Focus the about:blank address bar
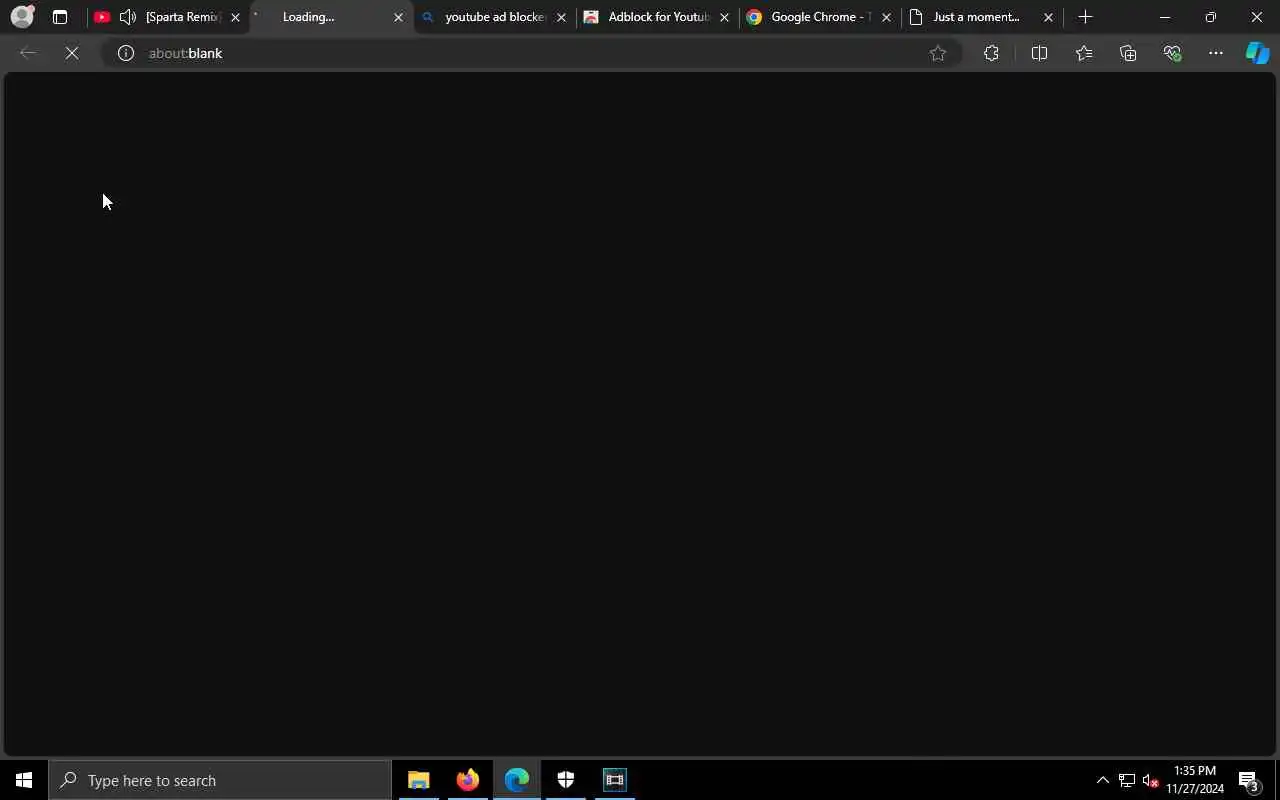The width and height of the screenshot is (1280, 800). pos(530,53)
